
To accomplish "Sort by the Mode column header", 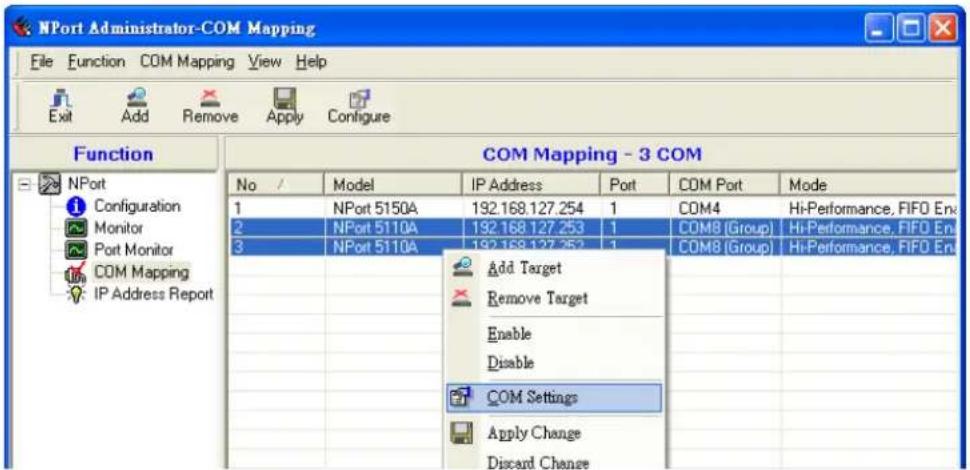I will point(870,185).
